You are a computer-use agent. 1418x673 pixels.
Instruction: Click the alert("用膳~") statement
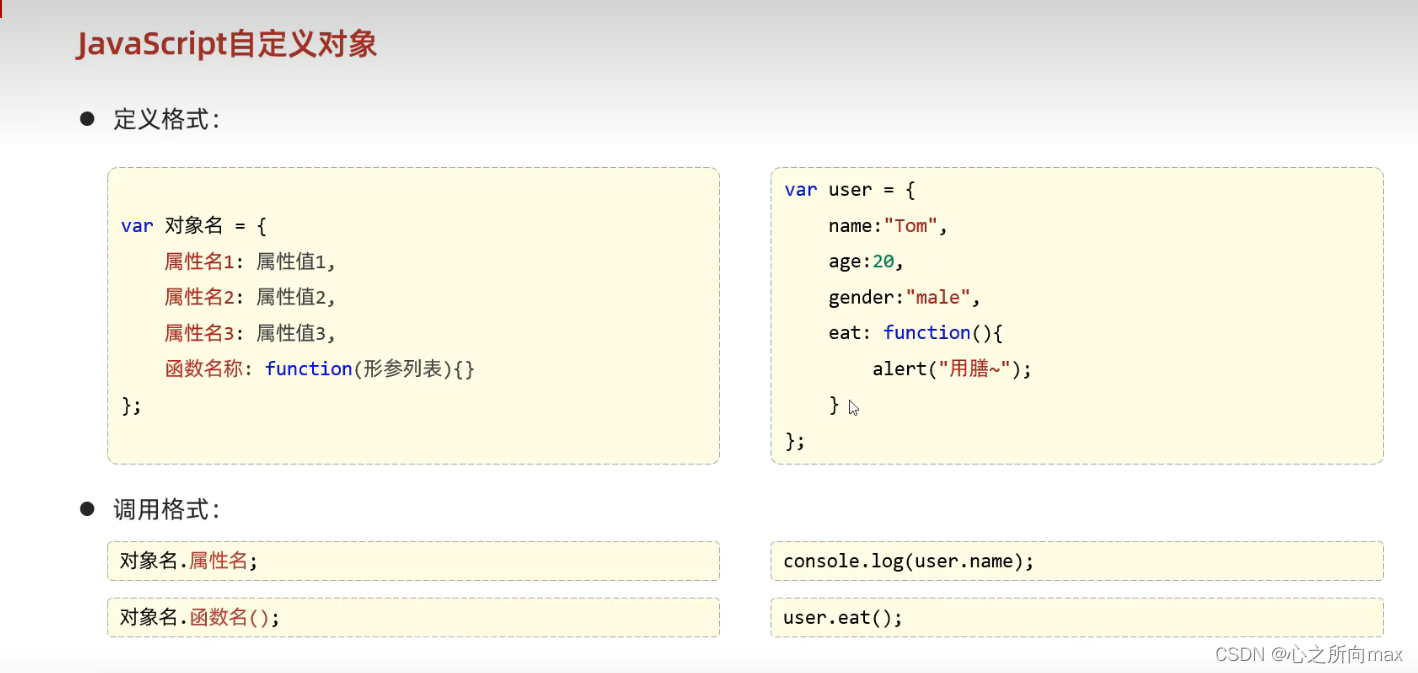tap(951, 368)
